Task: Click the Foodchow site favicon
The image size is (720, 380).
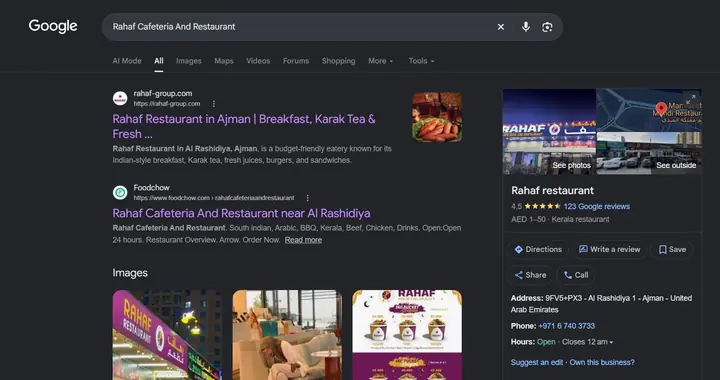Action: pos(120,192)
